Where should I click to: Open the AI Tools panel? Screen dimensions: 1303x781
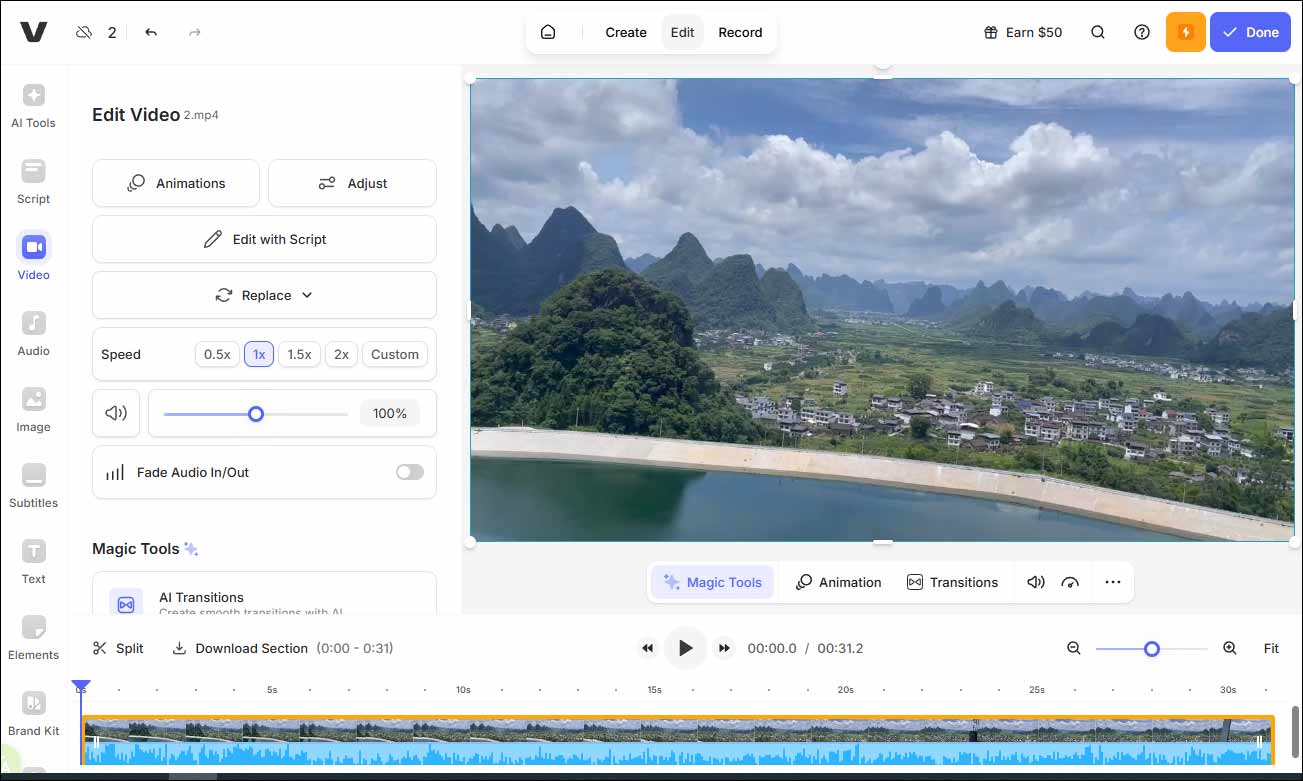tap(33, 105)
